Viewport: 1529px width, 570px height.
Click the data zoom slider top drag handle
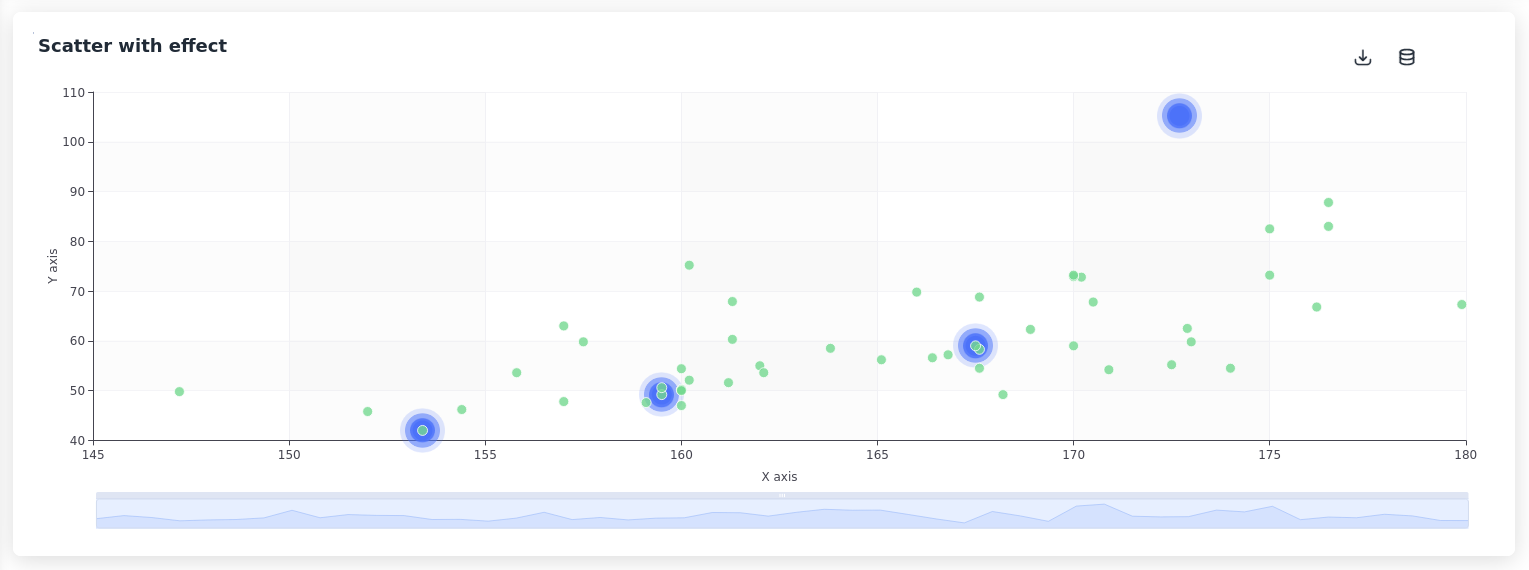pyautogui.click(x=782, y=495)
